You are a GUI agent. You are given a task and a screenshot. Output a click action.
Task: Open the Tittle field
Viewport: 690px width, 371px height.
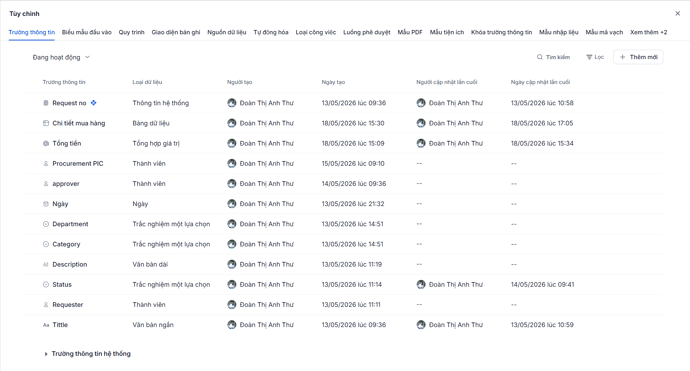pos(60,325)
